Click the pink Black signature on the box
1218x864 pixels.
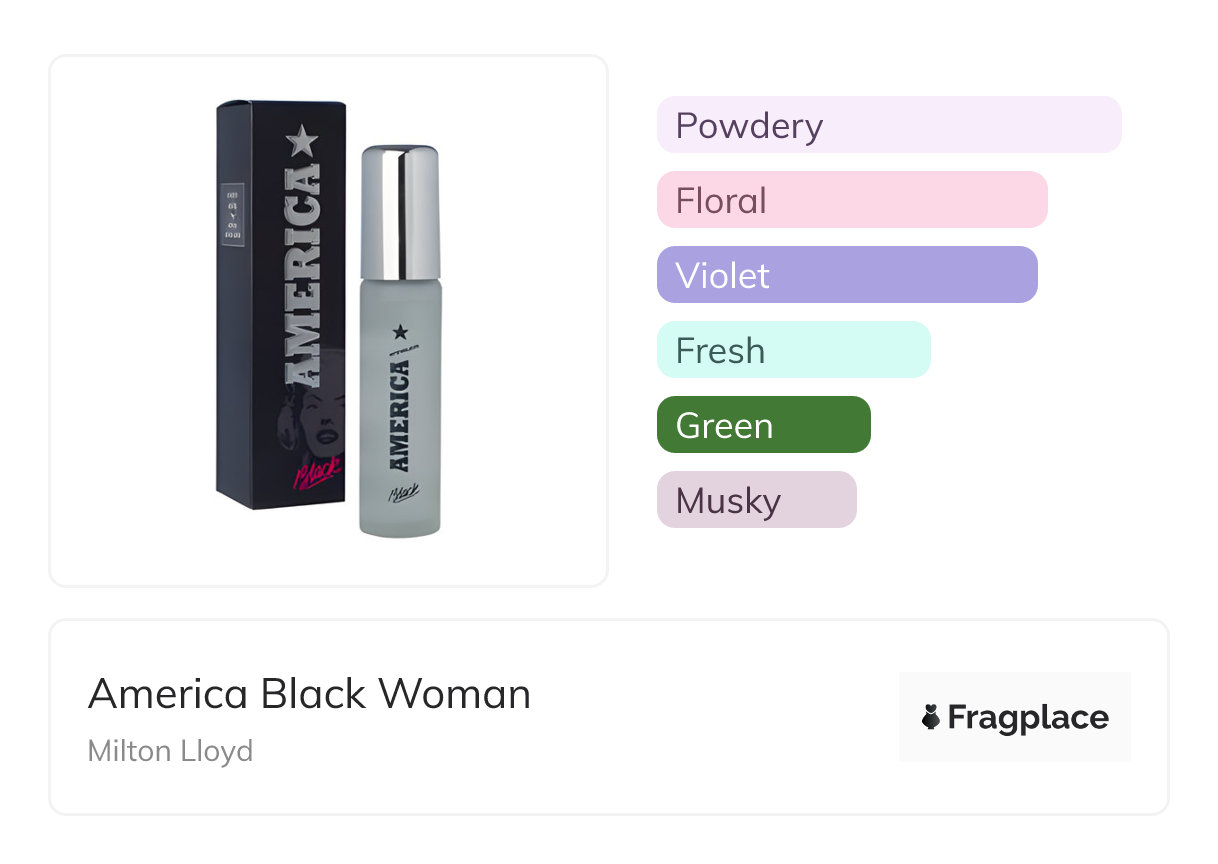(x=318, y=472)
